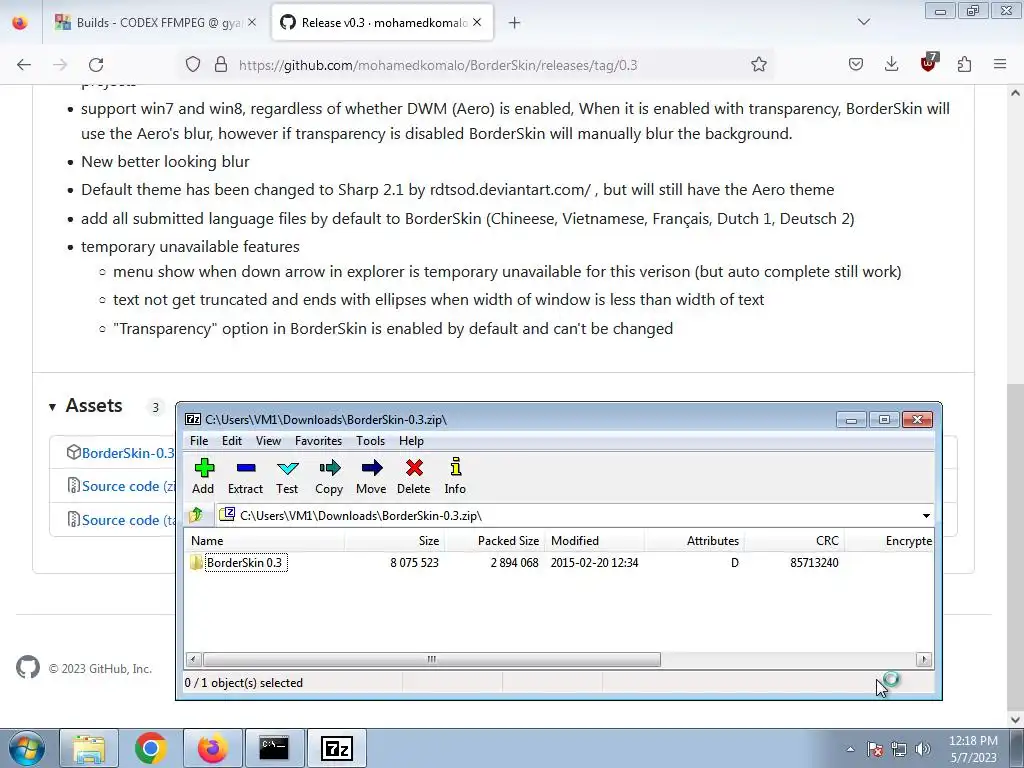Click the taskbar clock showing 12:18 PM
The height and width of the screenshot is (768, 1024).
(973, 749)
